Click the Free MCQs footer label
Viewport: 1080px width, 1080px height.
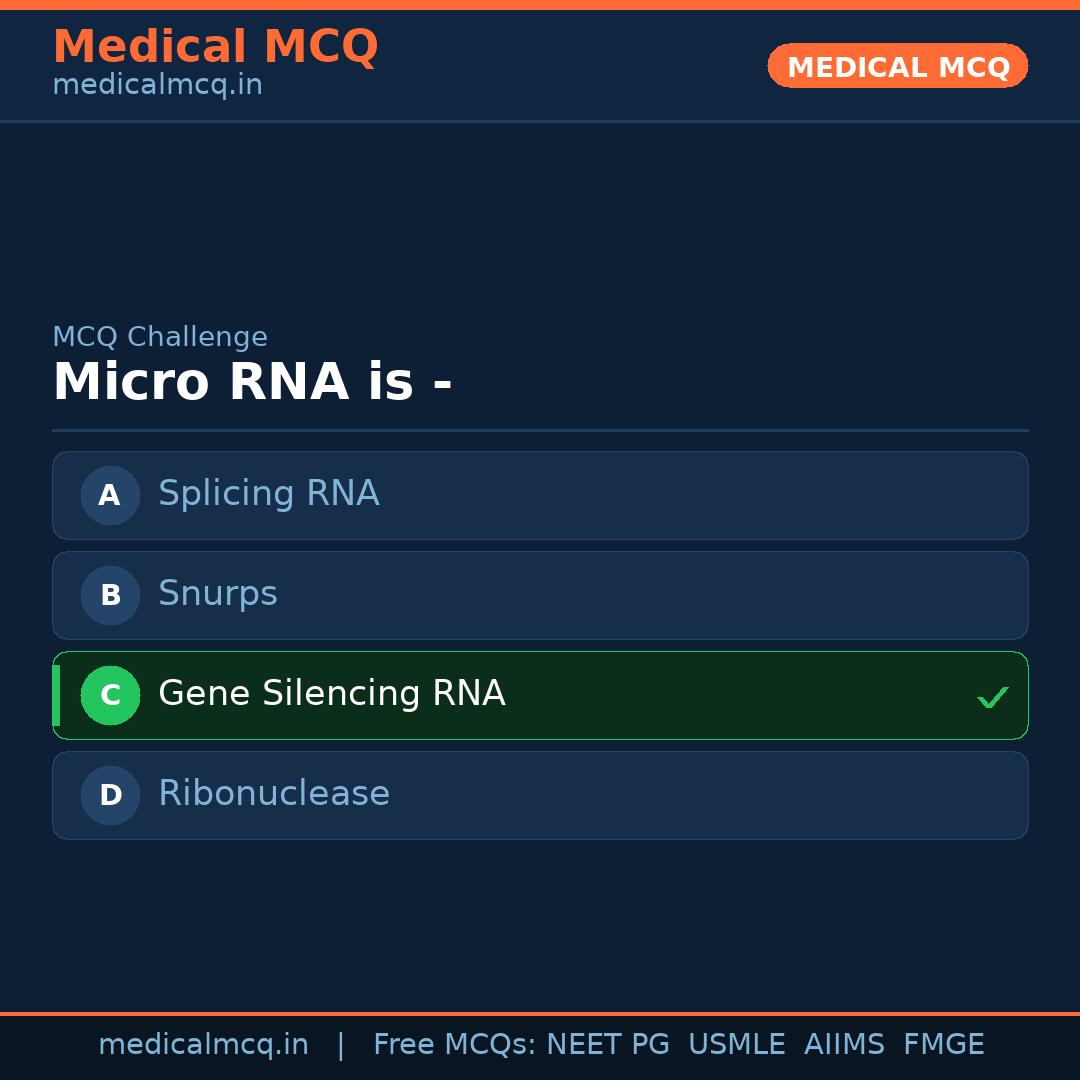(454, 1045)
